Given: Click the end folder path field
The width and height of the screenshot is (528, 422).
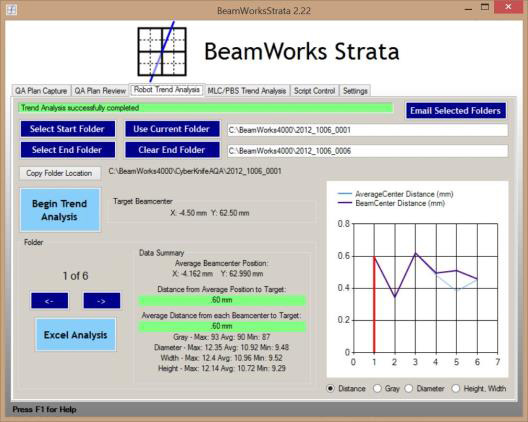Looking at the screenshot, I should pos(367,151).
